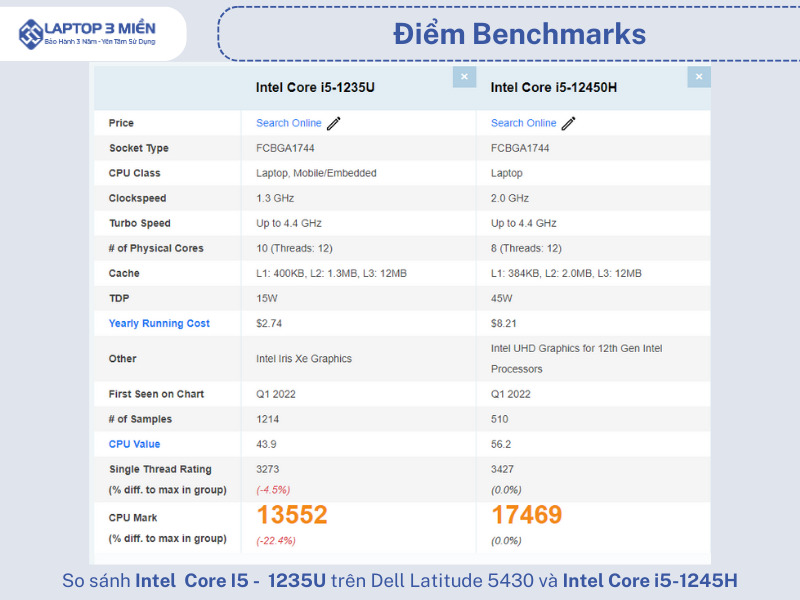
Task: Click the red -22.4% difference value
Action: (275, 540)
